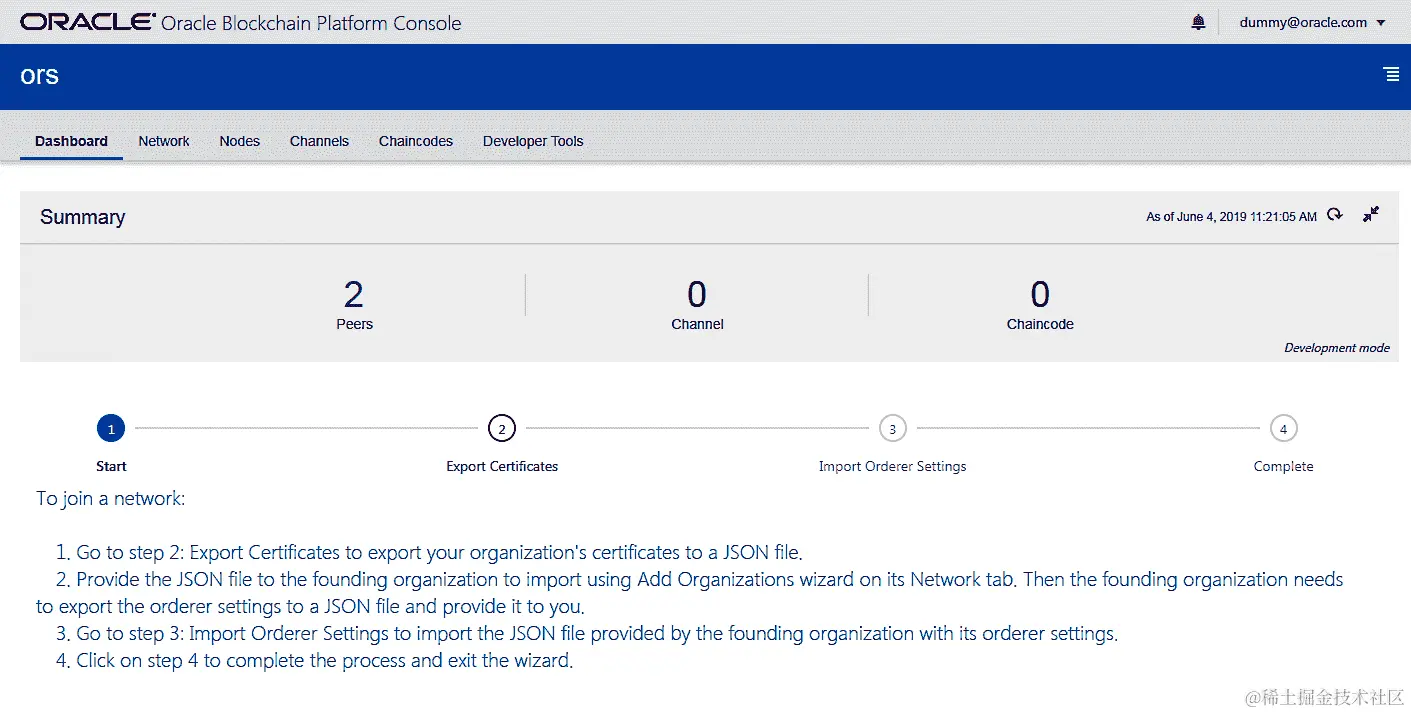
Task: Open the Developer Tools tab
Action: (x=533, y=141)
